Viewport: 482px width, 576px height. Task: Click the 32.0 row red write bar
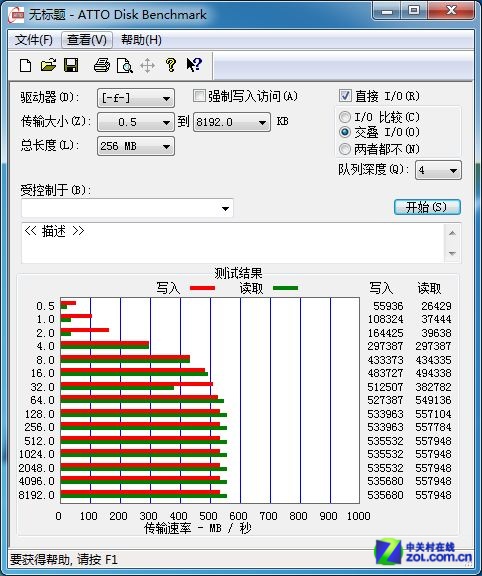point(137,384)
